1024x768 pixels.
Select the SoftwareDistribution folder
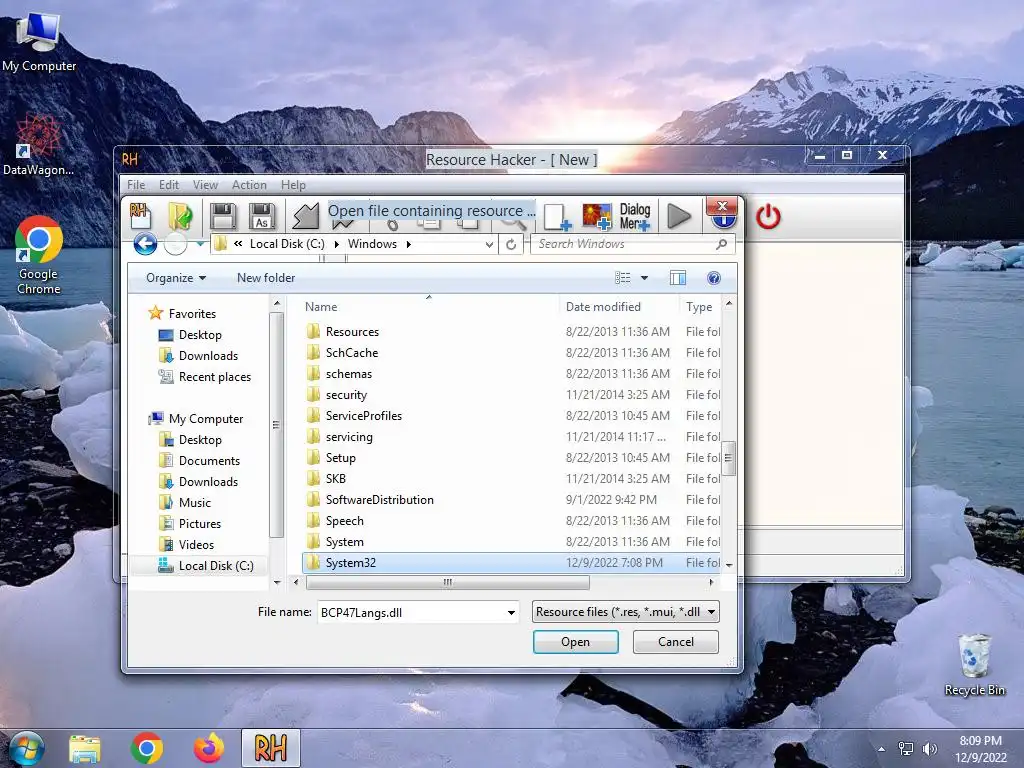(x=379, y=500)
